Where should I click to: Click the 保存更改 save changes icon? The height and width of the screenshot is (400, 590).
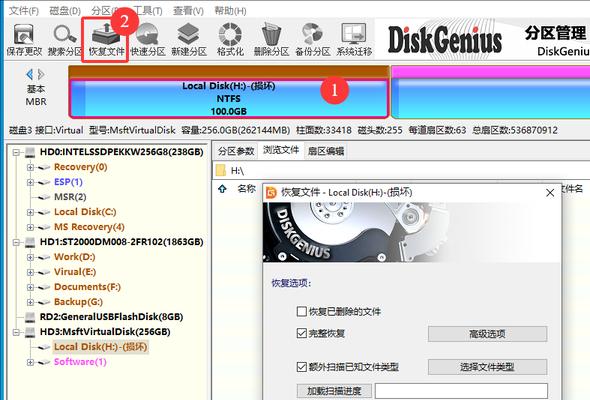(x=24, y=40)
